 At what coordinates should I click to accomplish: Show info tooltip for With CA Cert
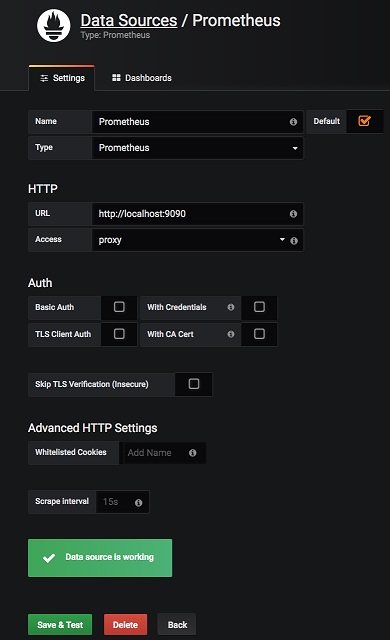[x=231, y=334]
